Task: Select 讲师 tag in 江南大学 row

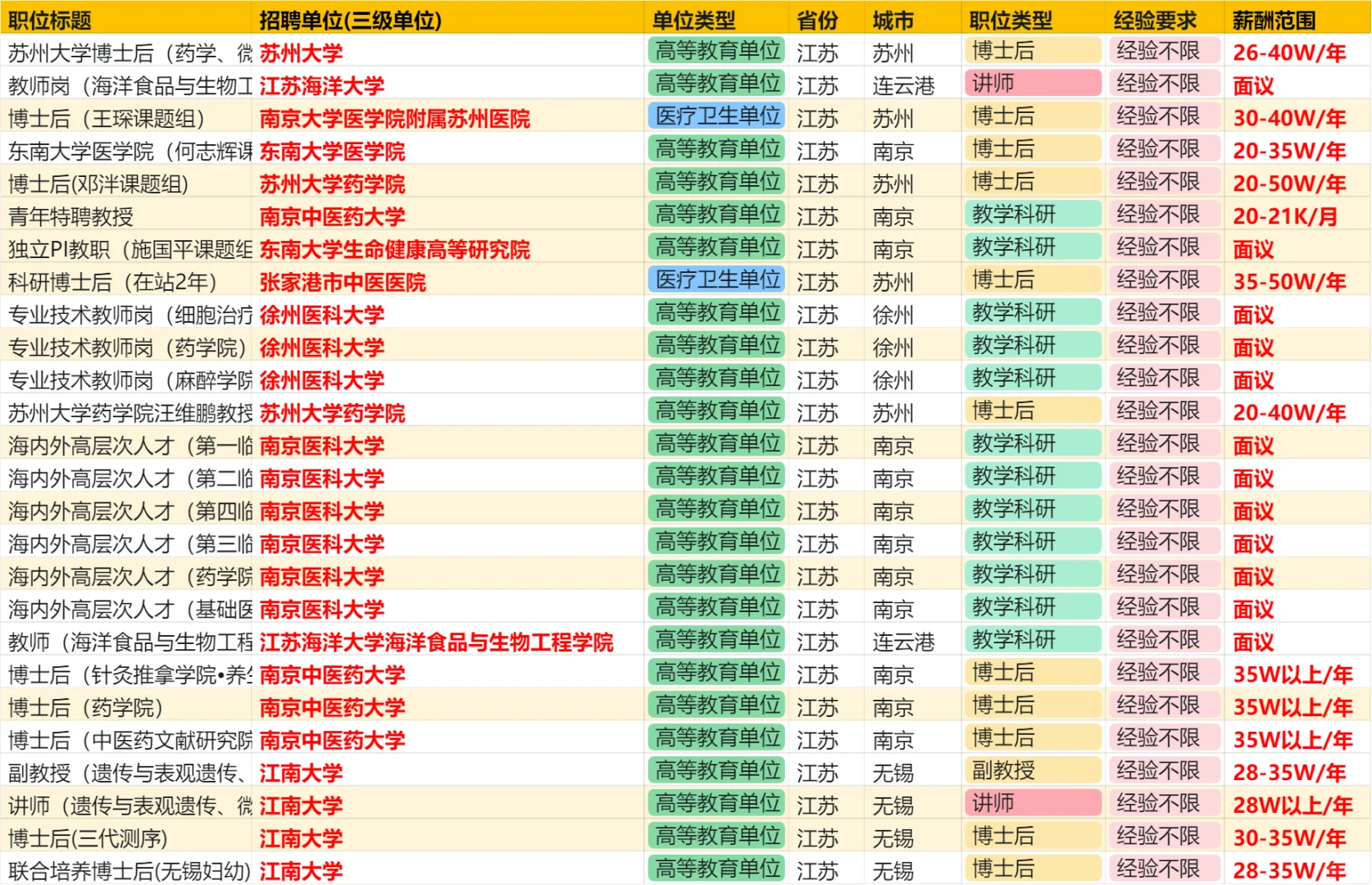Action: [x=1034, y=804]
